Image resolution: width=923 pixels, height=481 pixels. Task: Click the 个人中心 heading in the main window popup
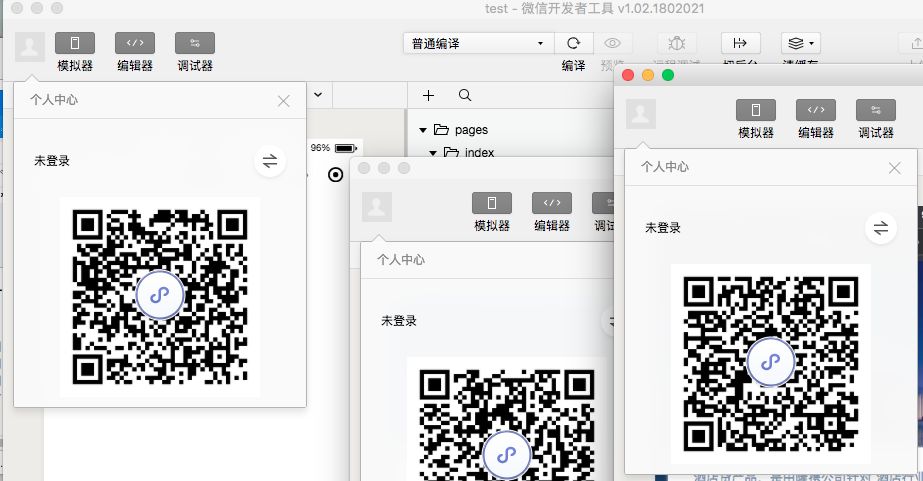click(54, 99)
